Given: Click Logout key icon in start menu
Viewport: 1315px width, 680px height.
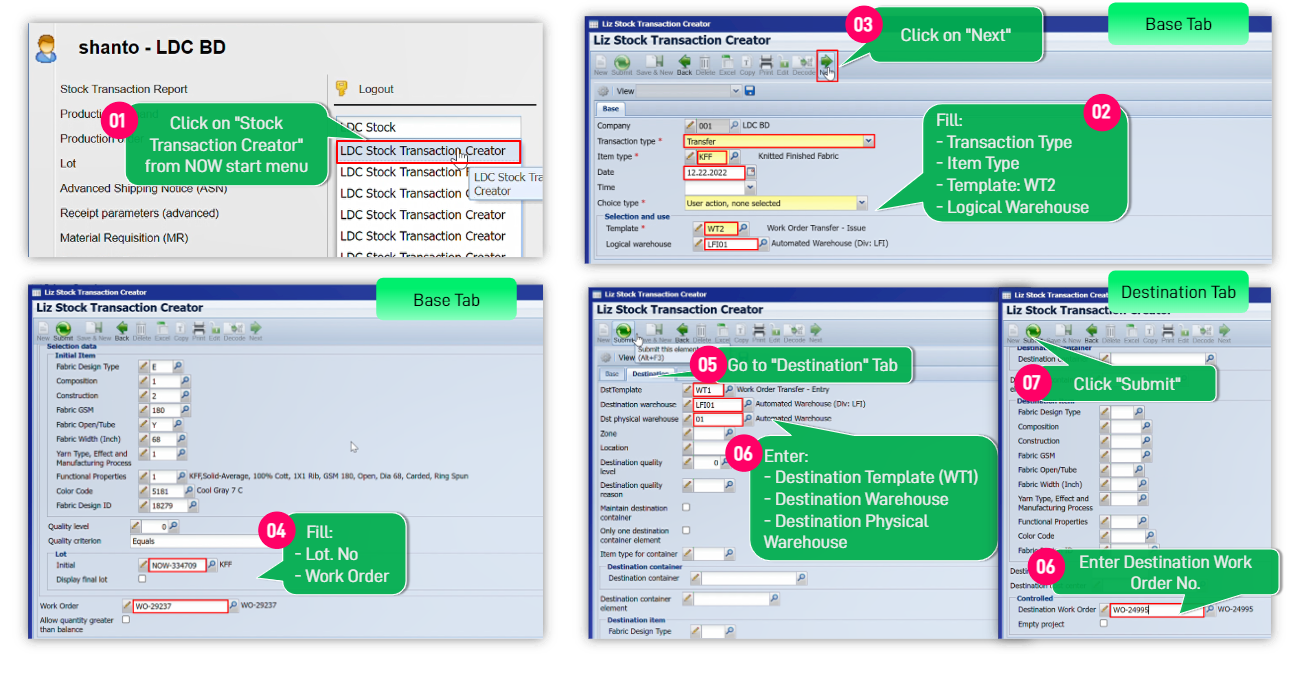Looking at the screenshot, I should [x=342, y=88].
